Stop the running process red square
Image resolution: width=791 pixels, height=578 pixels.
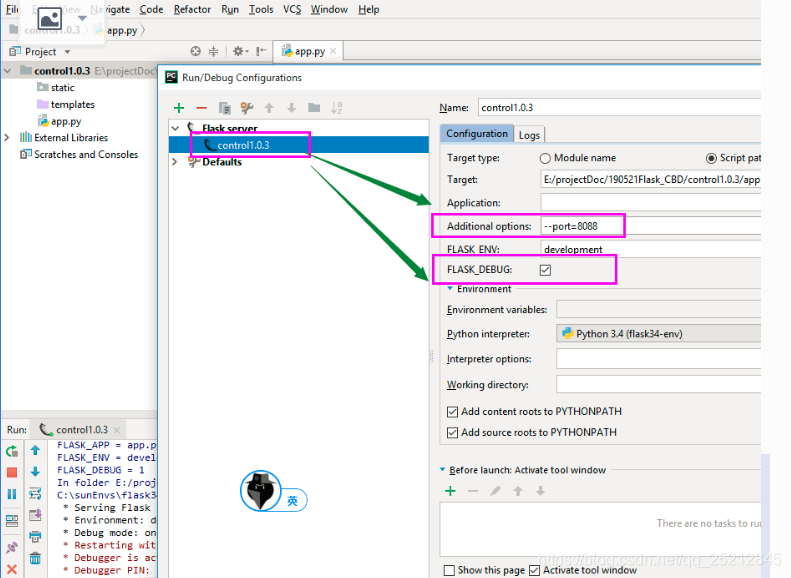coord(12,473)
